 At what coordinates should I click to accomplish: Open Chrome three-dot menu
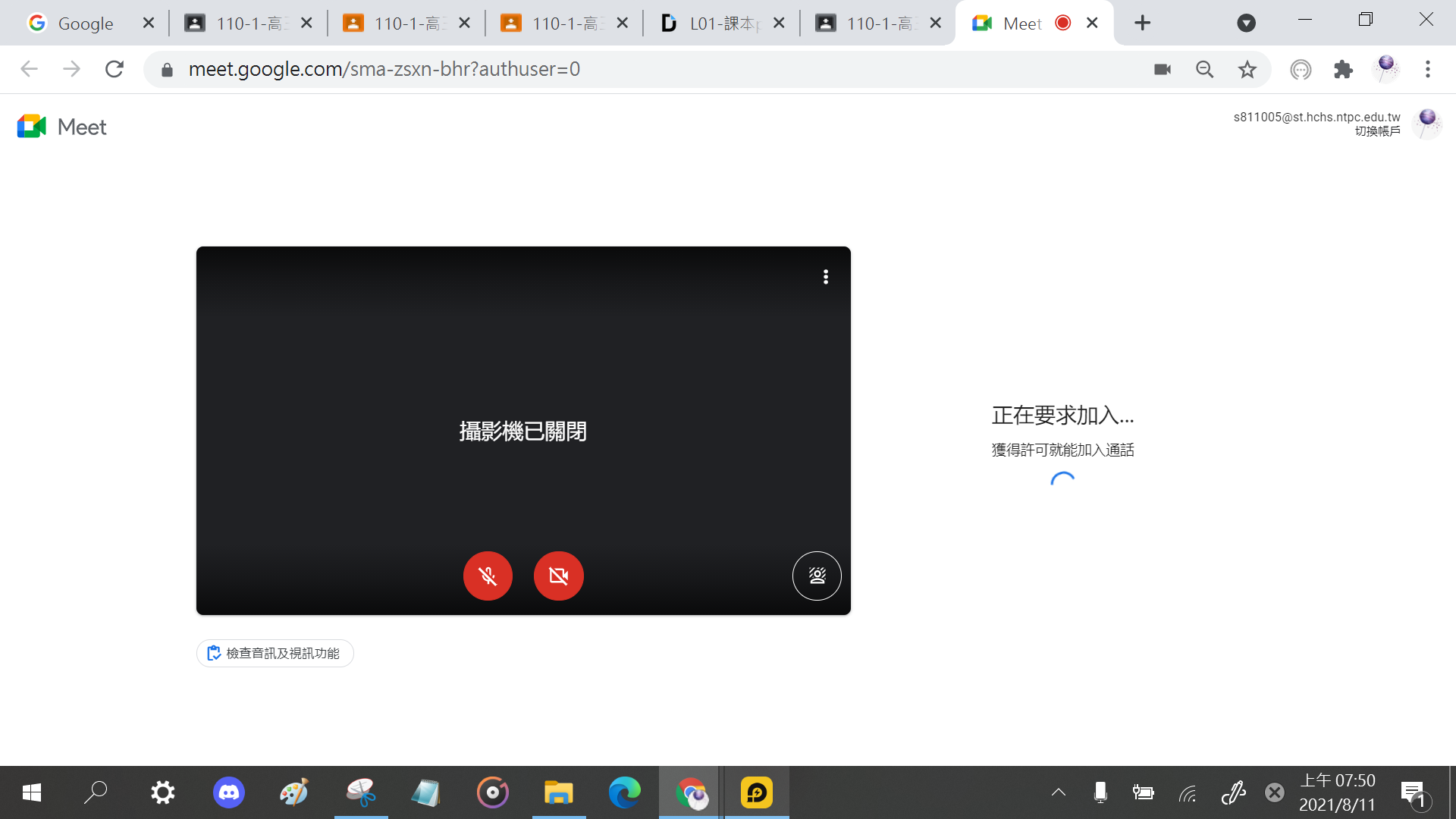tap(1428, 70)
